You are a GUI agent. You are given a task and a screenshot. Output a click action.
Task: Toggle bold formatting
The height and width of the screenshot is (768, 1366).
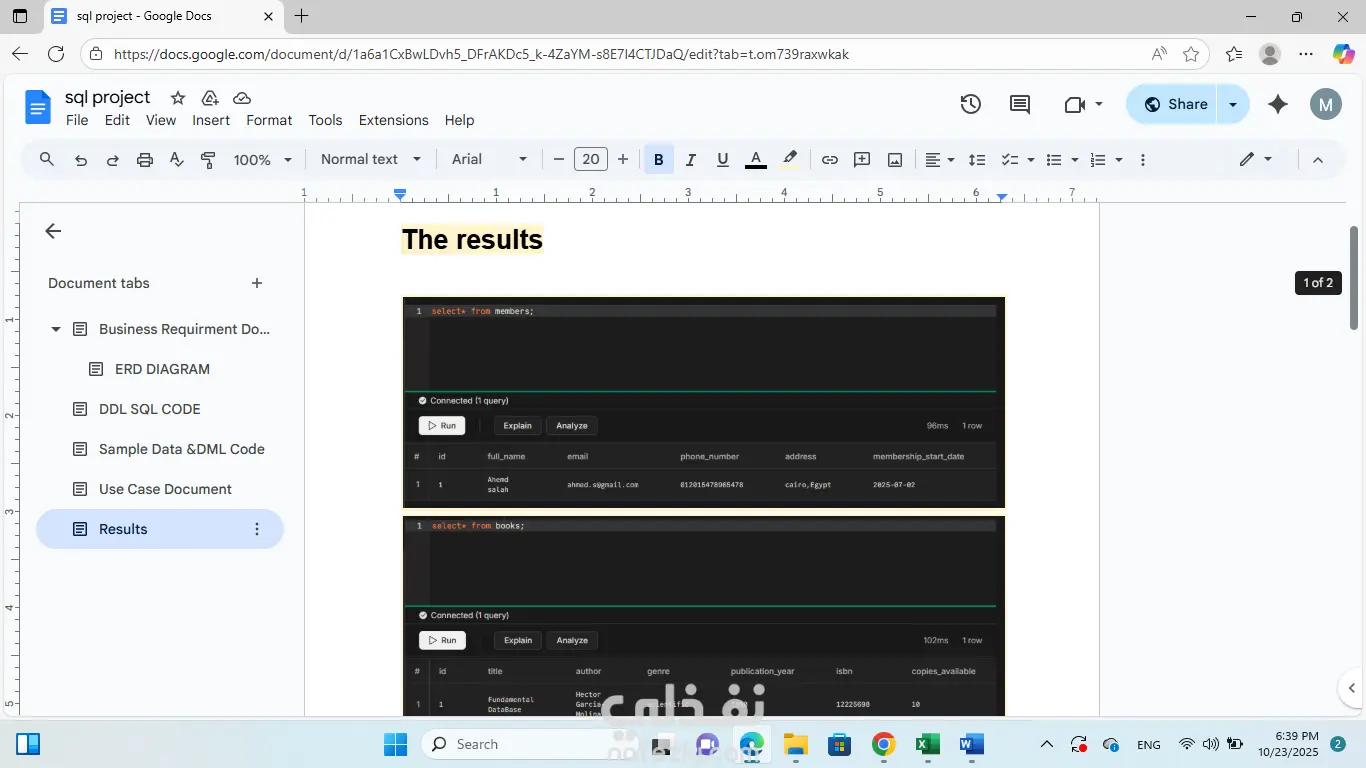point(659,160)
